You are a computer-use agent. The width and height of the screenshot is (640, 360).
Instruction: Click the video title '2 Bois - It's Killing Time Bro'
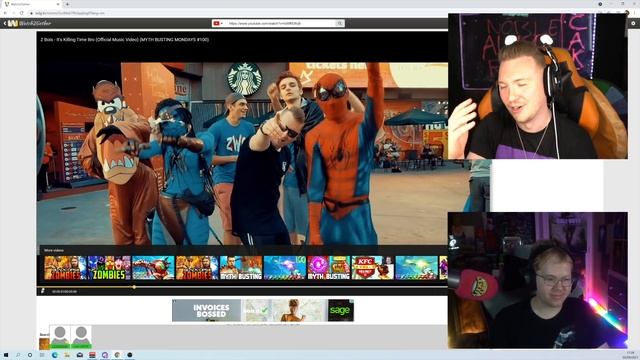[x=124, y=40]
